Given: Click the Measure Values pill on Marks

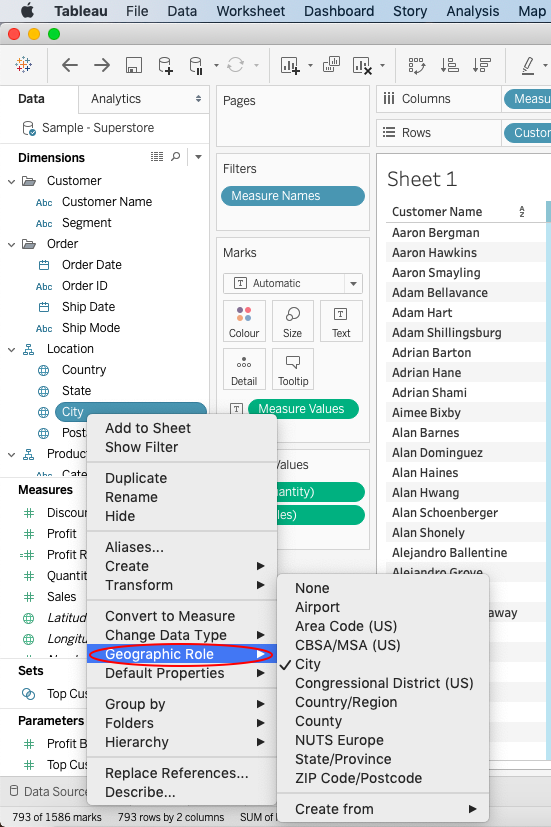Looking at the screenshot, I should [x=303, y=409].
